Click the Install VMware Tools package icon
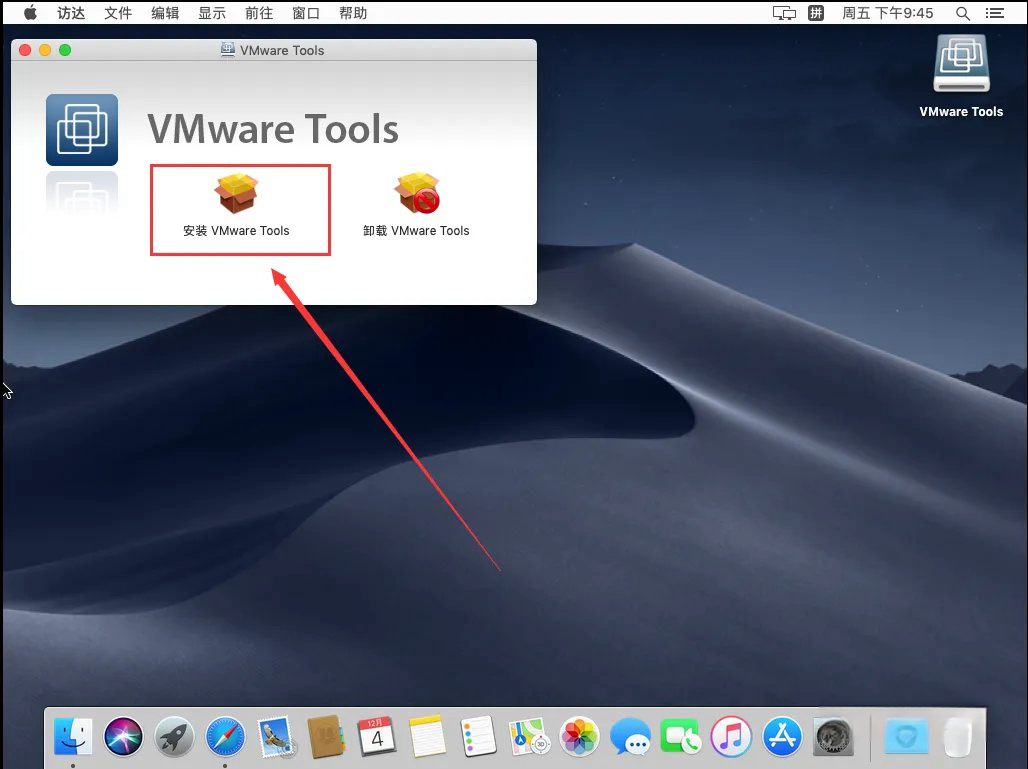The image size is (1028, 769). (237, 193)
